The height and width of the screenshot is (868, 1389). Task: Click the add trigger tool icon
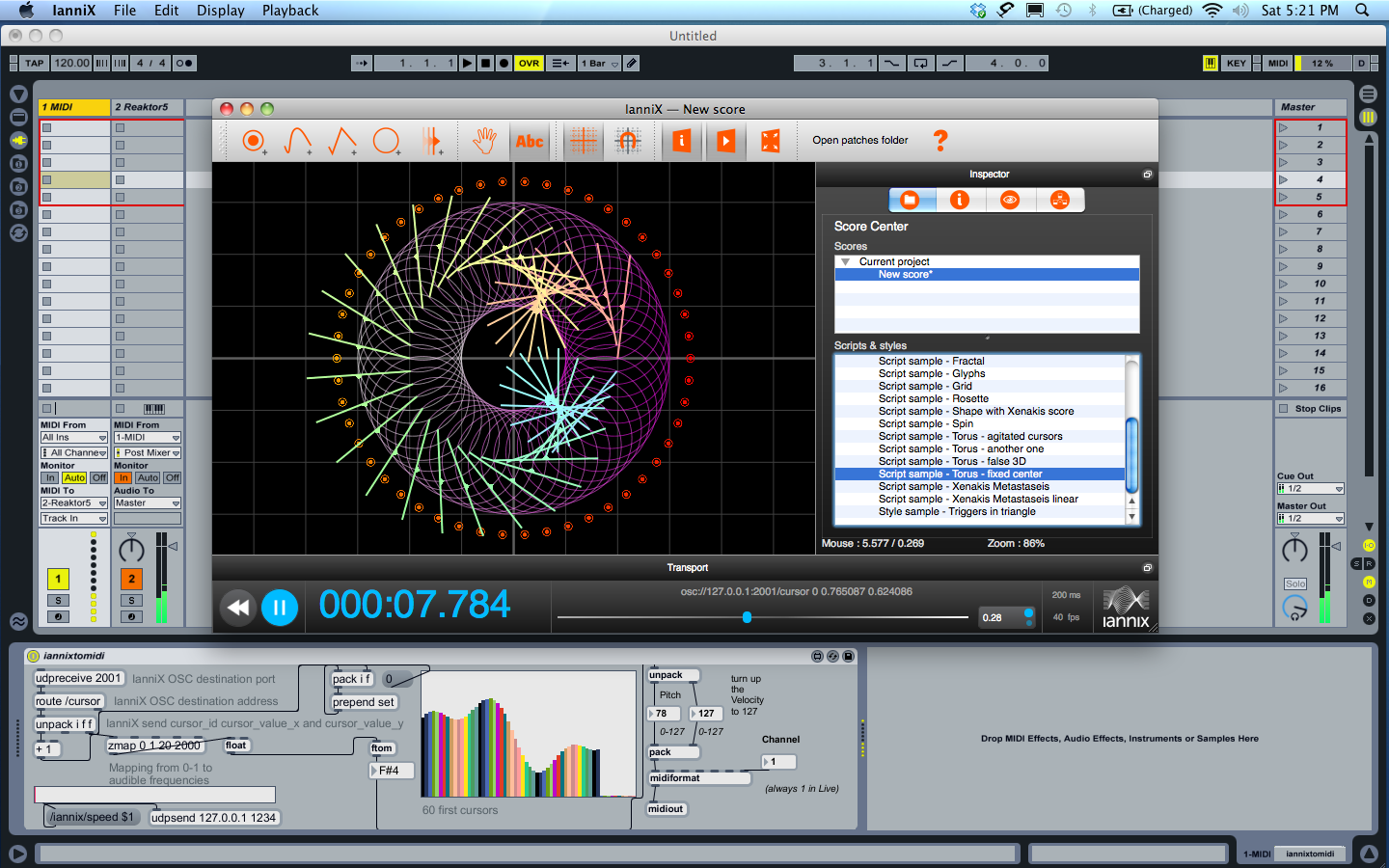253,141
